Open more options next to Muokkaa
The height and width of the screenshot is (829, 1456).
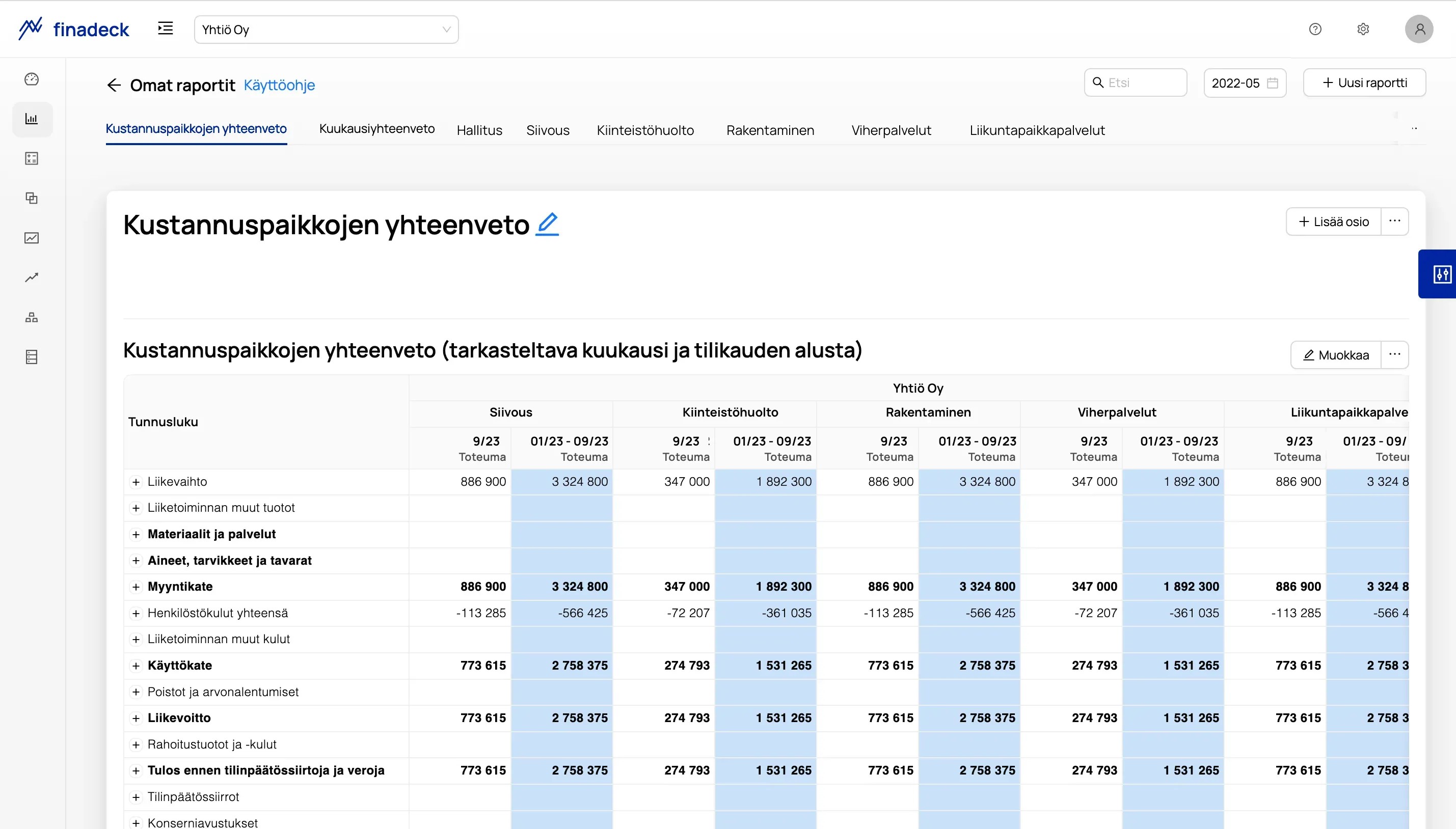click(x=1394, y=355)
